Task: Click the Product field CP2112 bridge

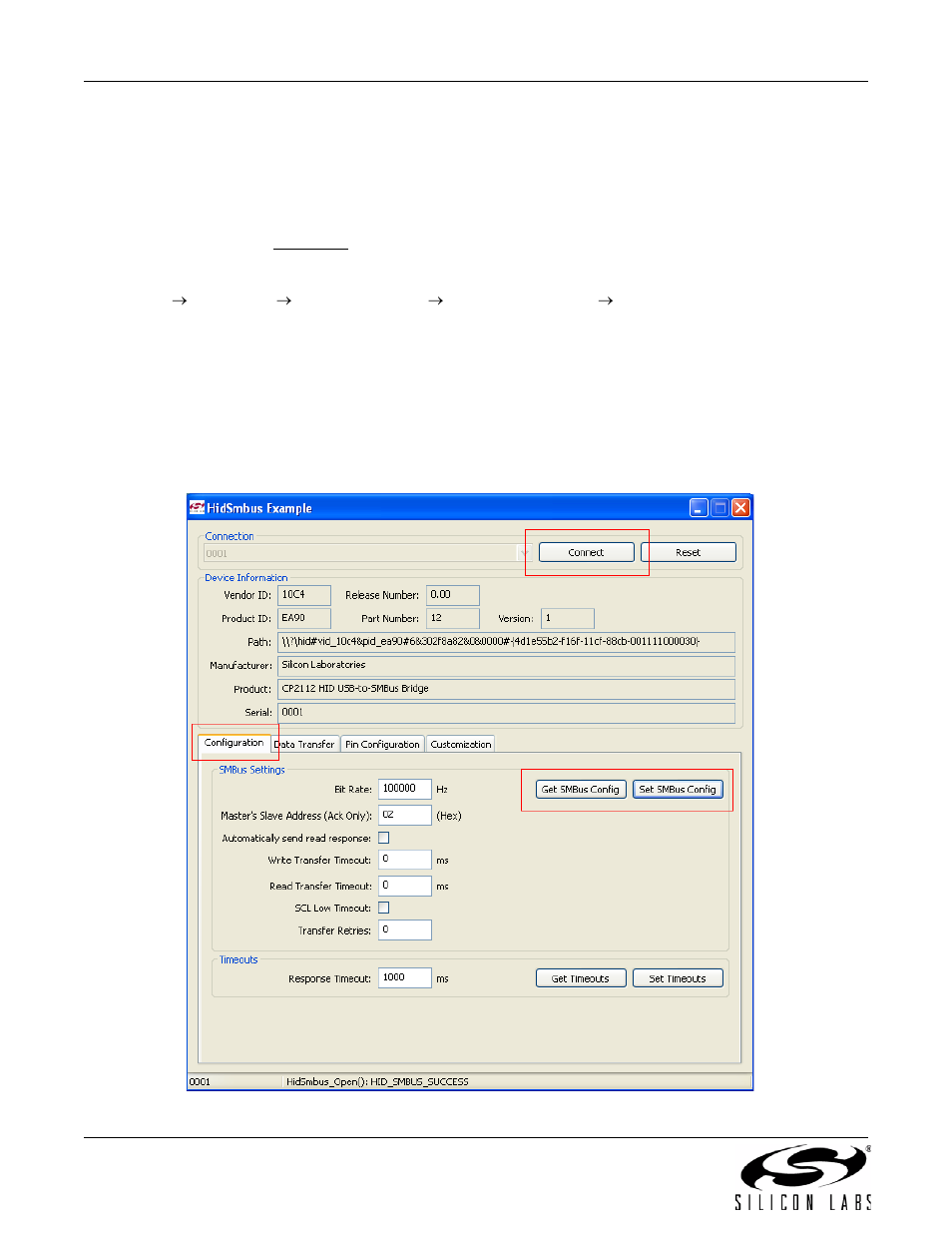Action: tap(506, 689)
